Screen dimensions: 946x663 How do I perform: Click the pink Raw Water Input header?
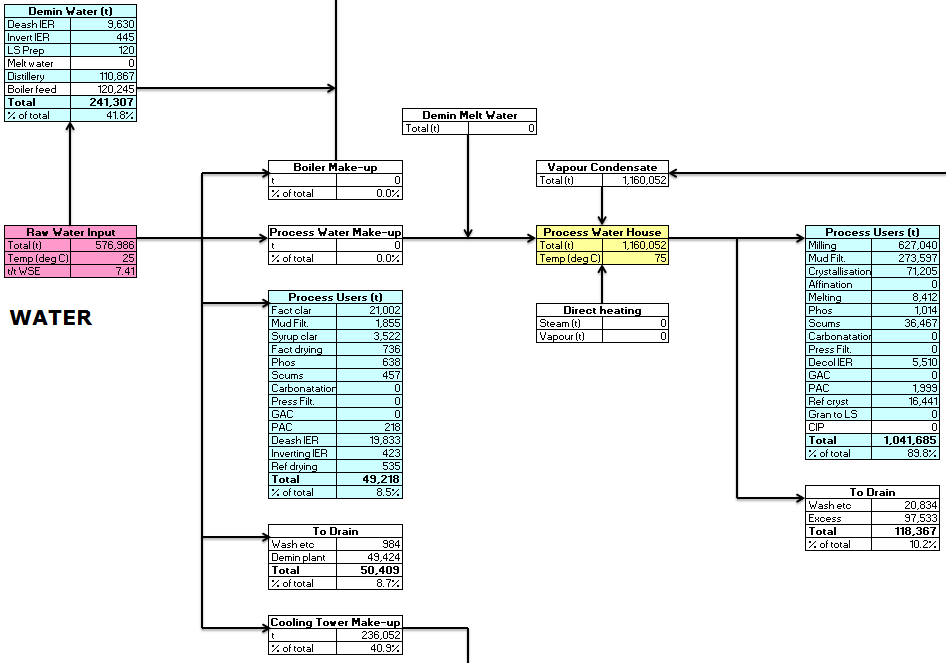coord(70,232)
